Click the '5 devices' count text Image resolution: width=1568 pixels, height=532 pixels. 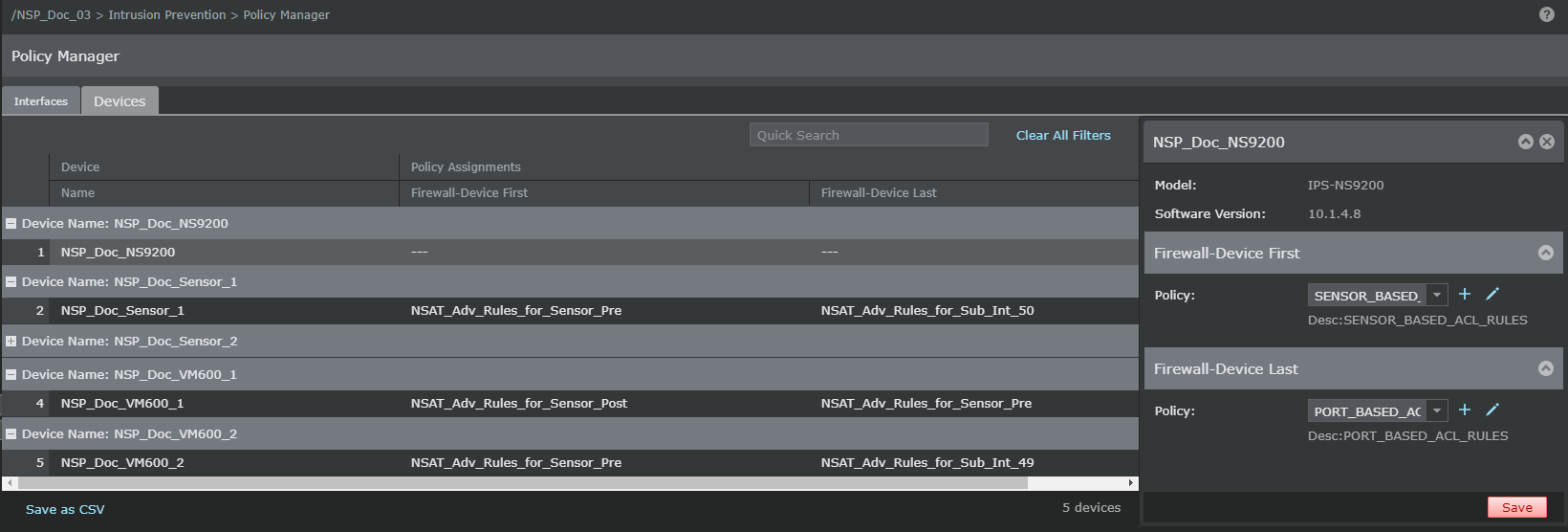pos(1091,507)
